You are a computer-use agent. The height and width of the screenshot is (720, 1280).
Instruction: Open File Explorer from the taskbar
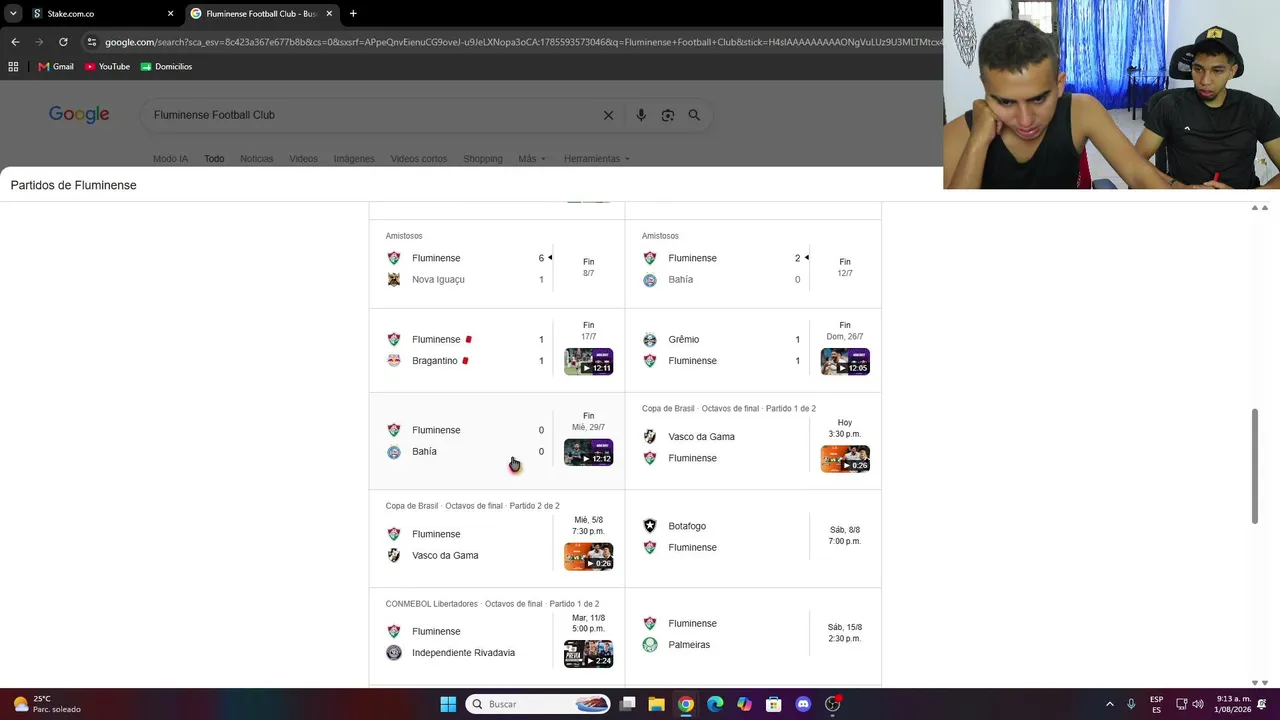[657, 704]
